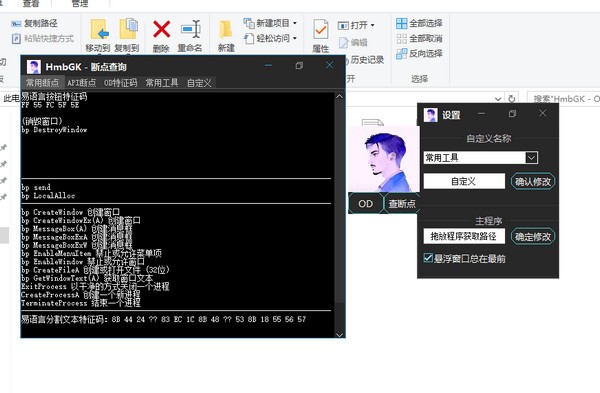The width and height of the screenshot is (600, 393).
Task: Click the HmbGK window avatar icon
Action: (x=34, y=67)
